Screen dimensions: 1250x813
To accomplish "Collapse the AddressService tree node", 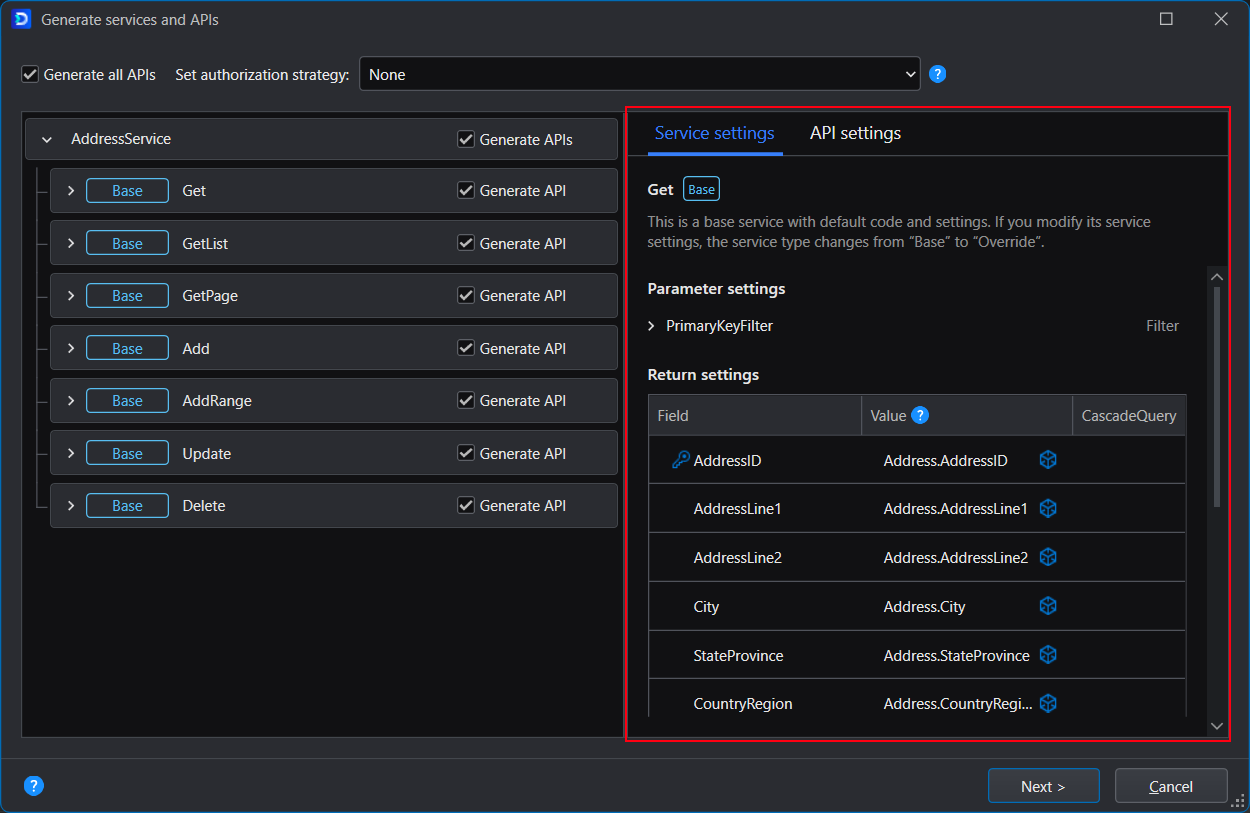I will point(47,139).
